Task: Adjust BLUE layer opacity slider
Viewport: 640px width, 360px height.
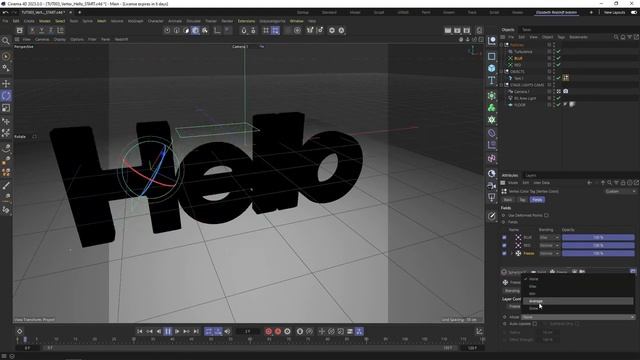Action: pos(598,237)
